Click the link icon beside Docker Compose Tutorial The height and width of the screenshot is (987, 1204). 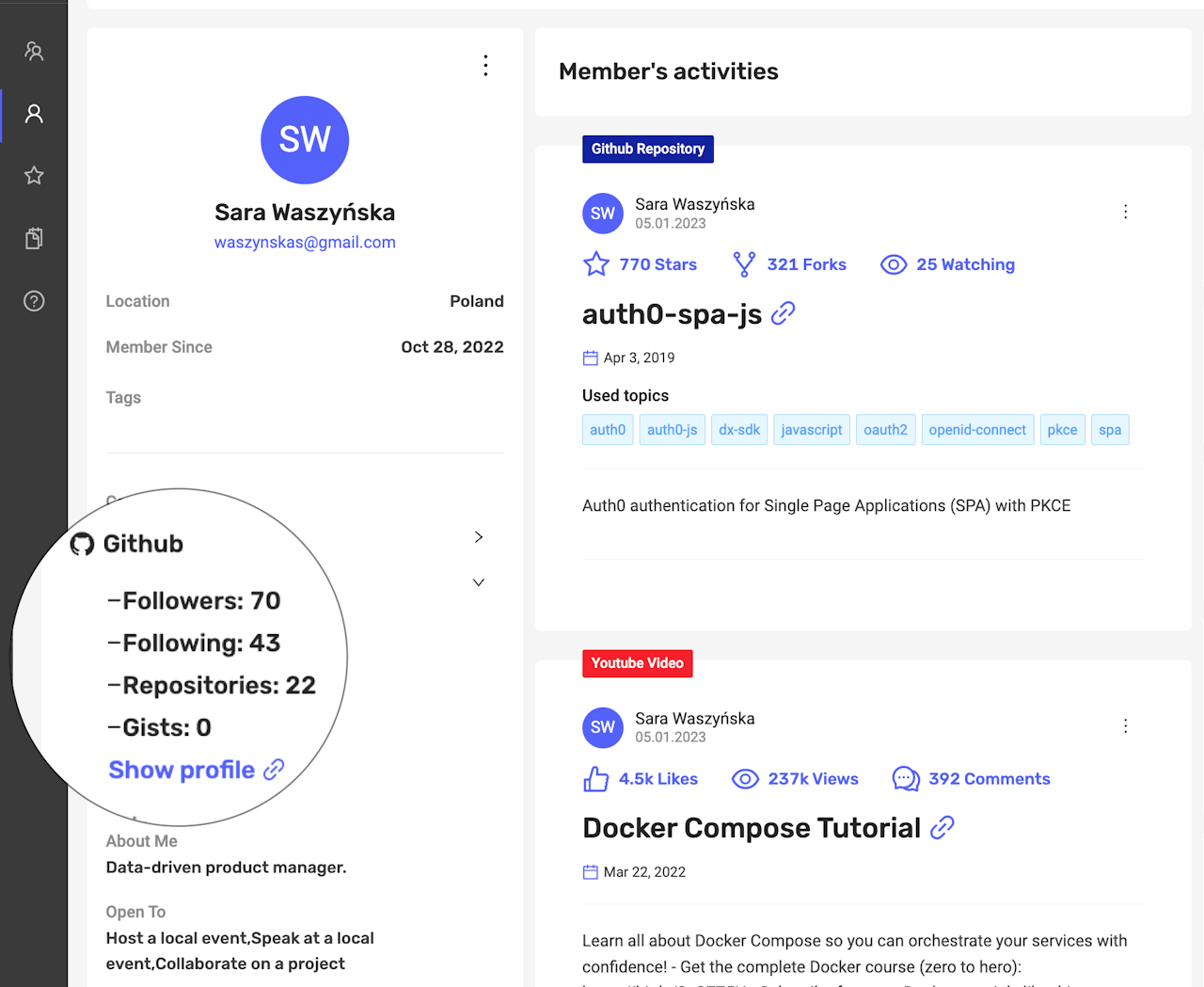(x=942, y=828)
